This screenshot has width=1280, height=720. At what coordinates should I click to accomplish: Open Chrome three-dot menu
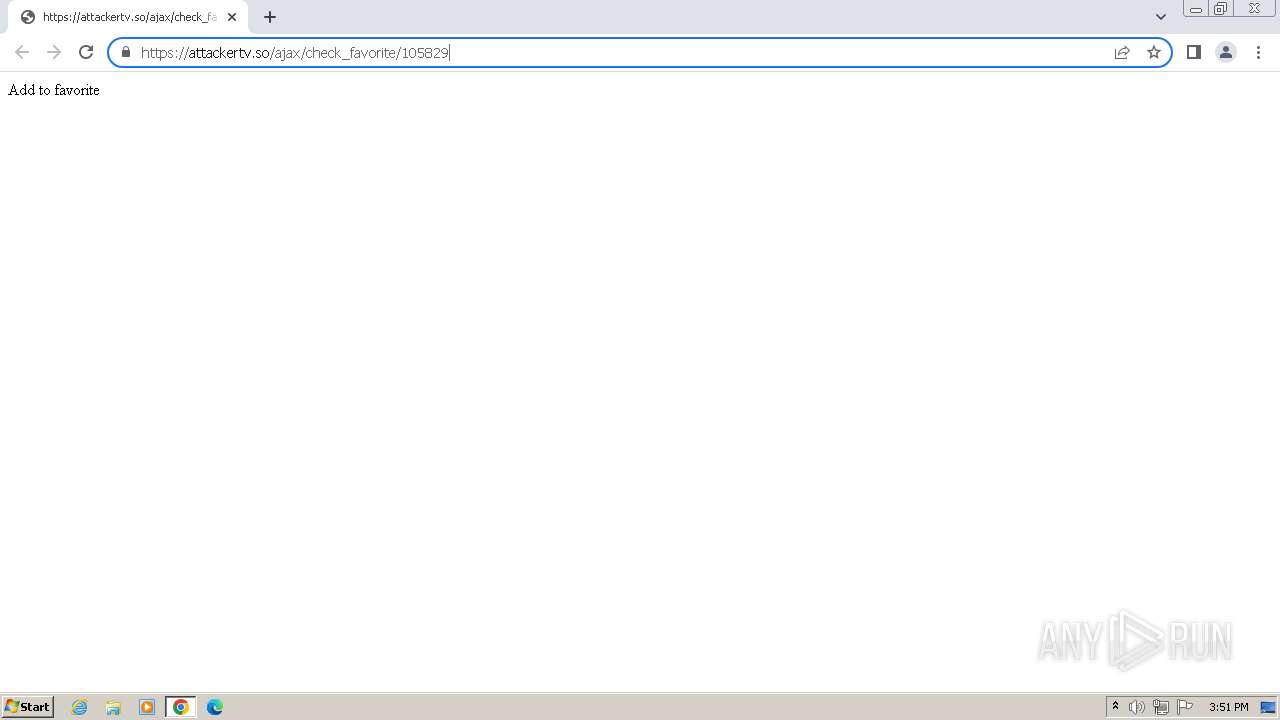pos(1258,52)
